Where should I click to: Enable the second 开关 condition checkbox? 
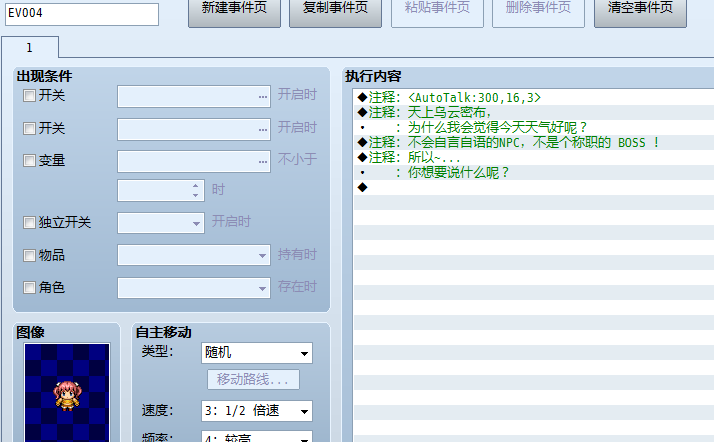(29, 128)
